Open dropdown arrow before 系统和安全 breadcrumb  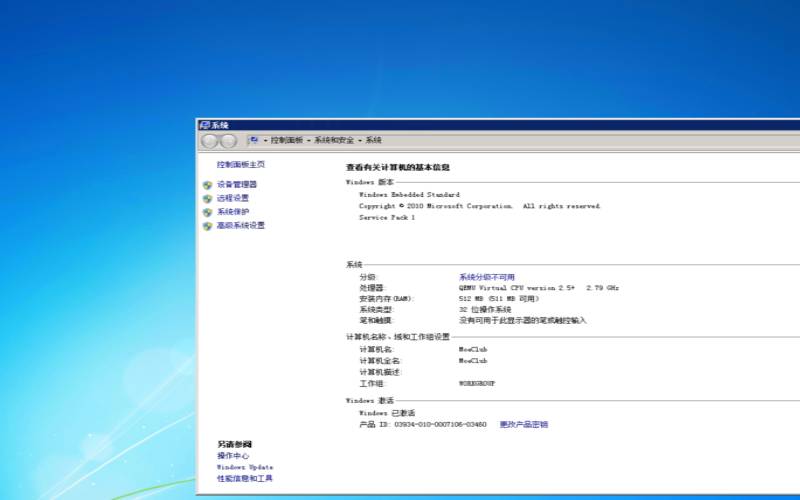click(x=309, y=140)
